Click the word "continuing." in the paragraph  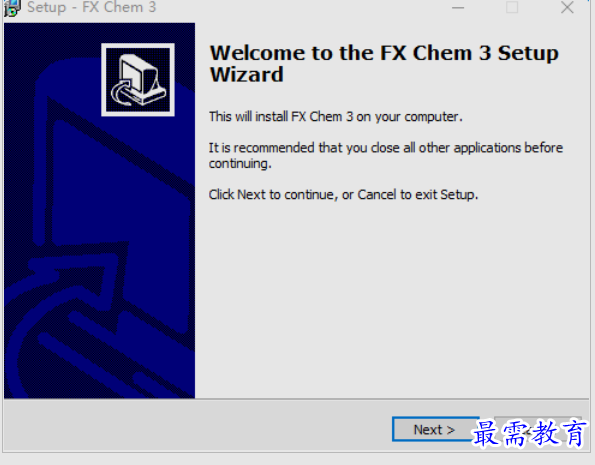click(x=240, y=164)
